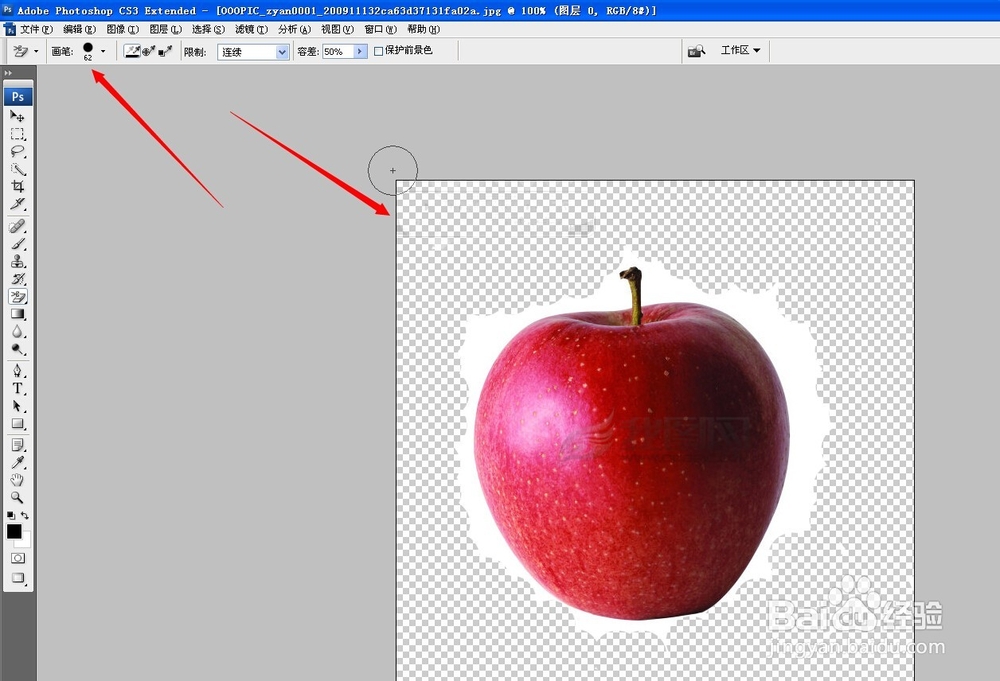1000x681 pixels.
Task: Open the 窗口(W) menu
Action: (381, 29)
